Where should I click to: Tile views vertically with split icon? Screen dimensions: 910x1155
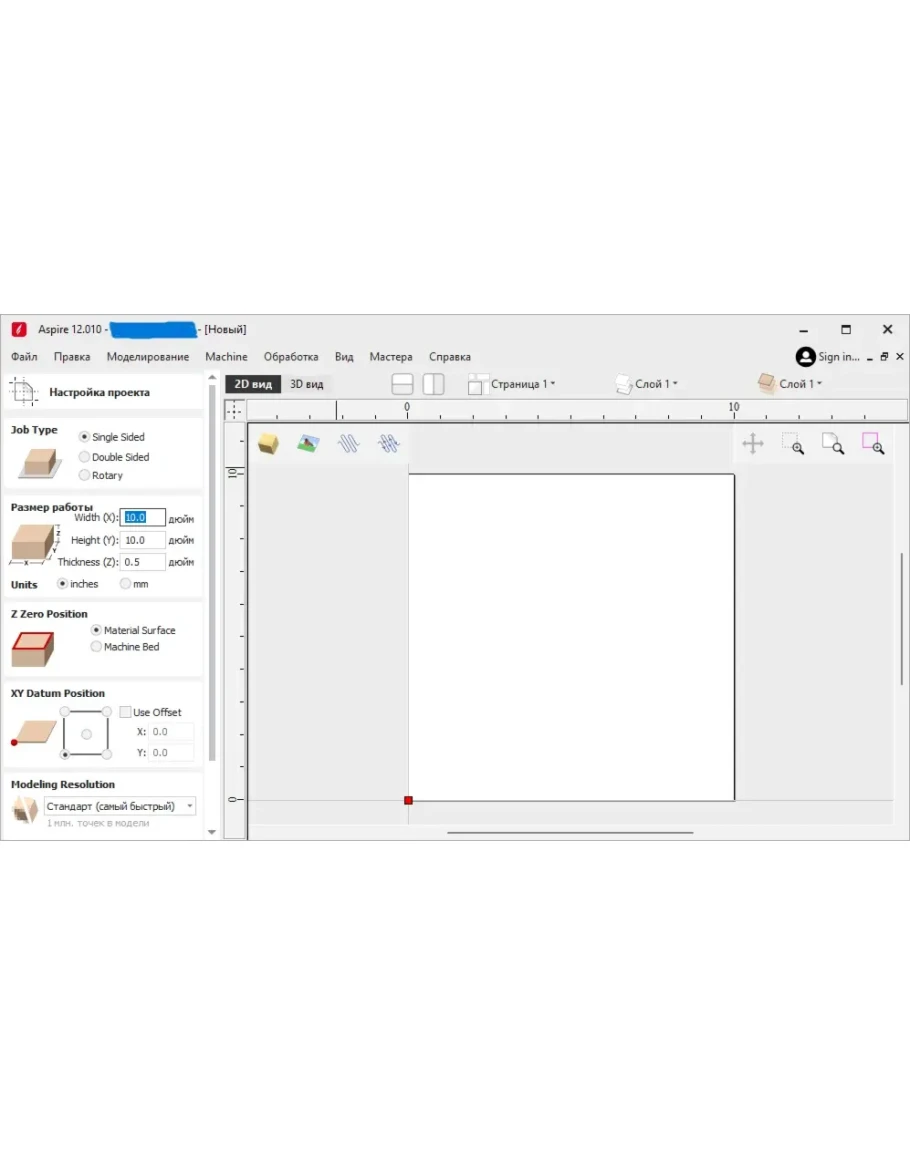433,384
